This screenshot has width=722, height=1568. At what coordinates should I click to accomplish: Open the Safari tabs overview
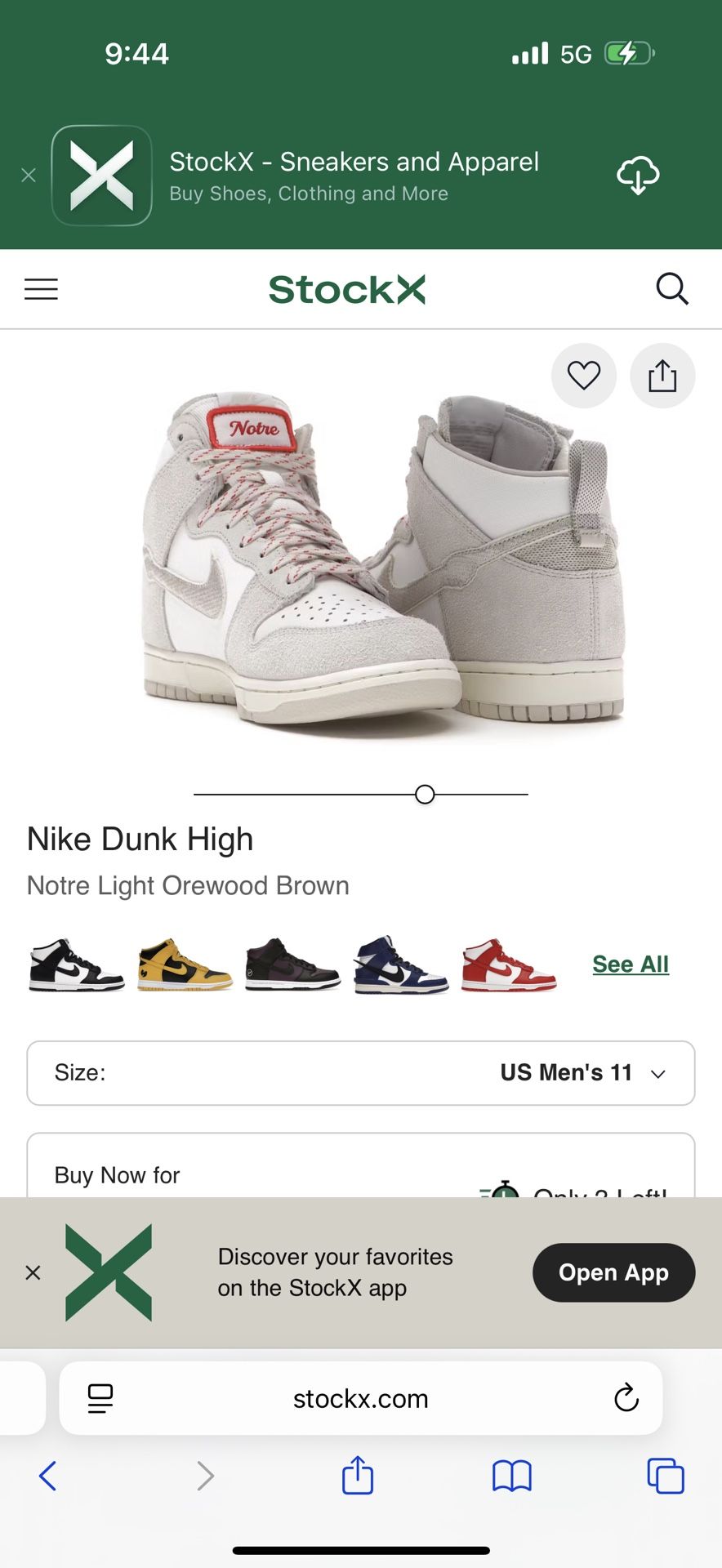click(x=666, y=1476)
